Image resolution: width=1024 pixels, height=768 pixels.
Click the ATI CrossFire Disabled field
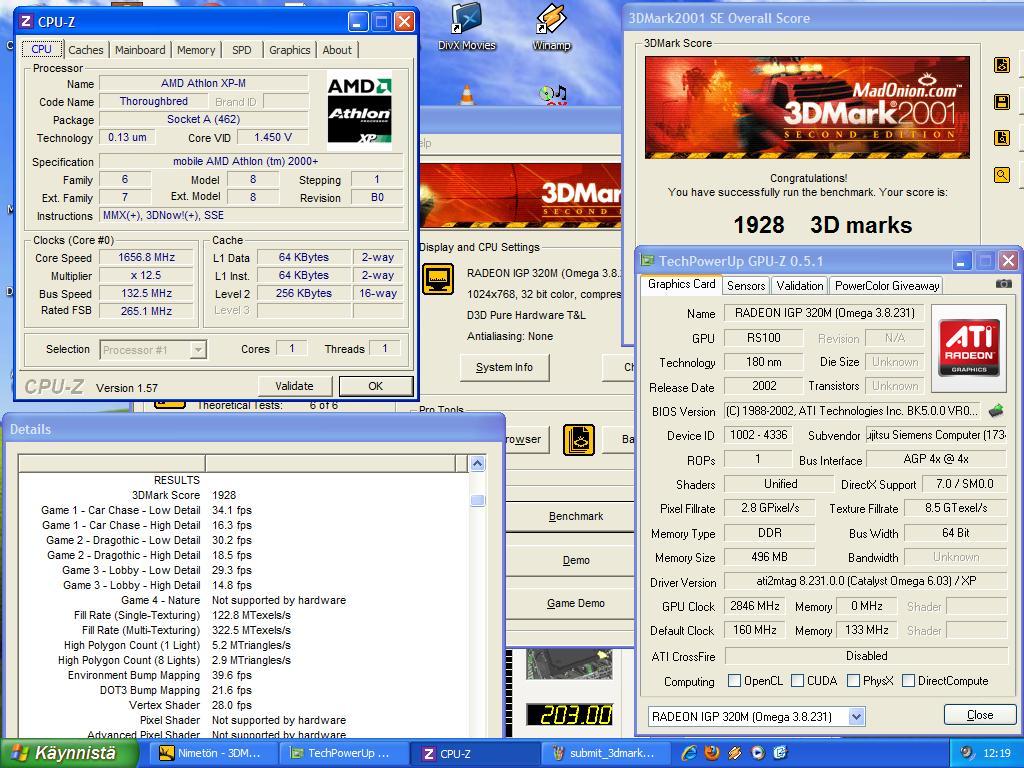coord(865,656)
